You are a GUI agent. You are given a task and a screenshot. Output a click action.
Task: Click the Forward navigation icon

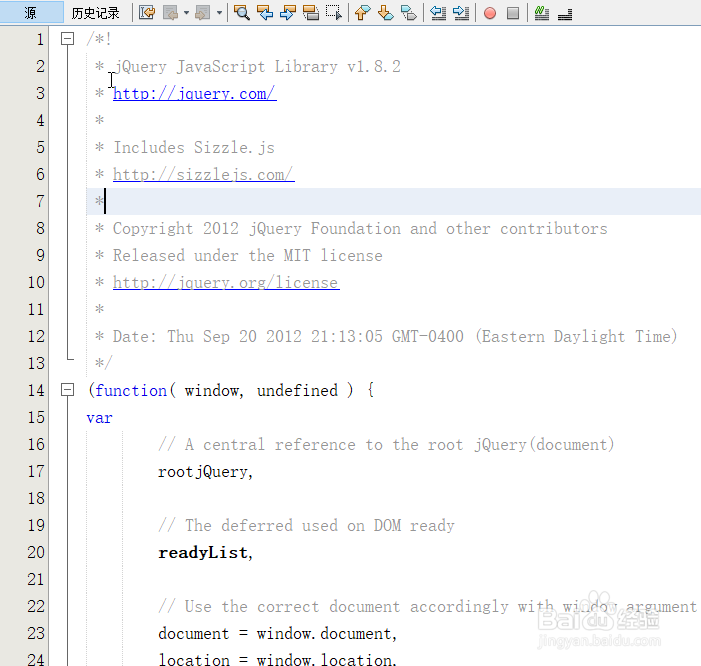click(203, 13)
